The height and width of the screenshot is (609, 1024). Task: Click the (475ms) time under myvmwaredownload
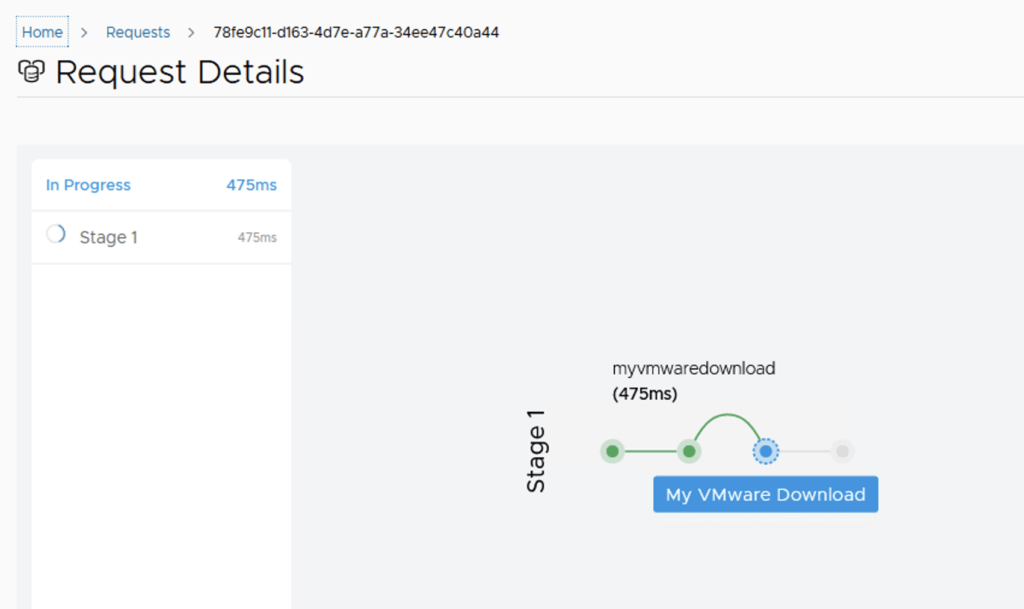[644, 394]
